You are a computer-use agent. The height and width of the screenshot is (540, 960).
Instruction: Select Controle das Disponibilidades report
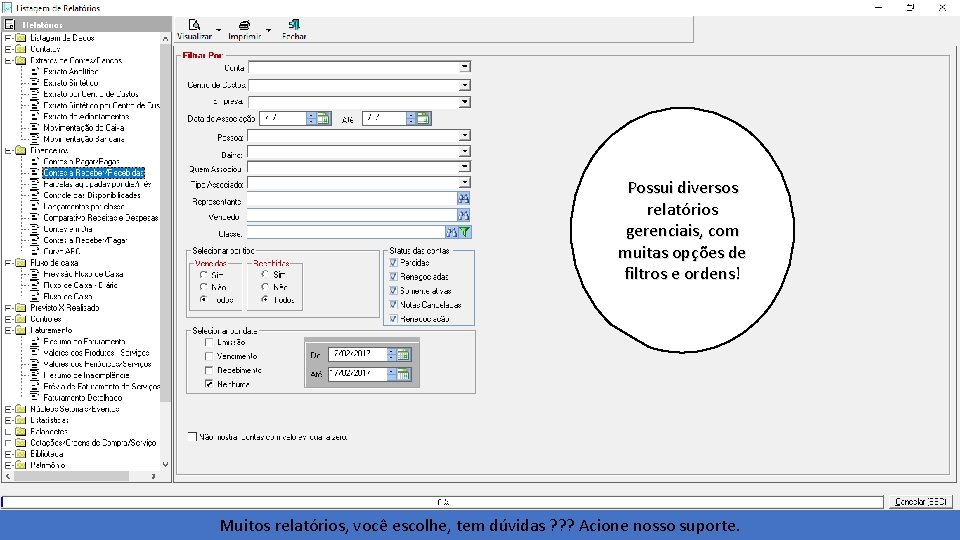[92, 195]
